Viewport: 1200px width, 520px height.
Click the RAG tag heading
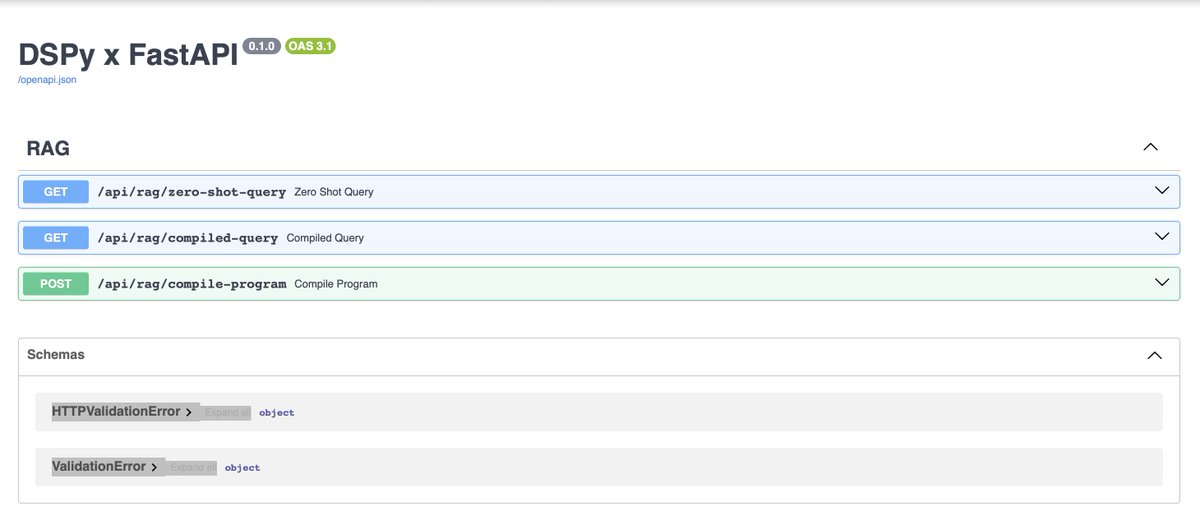[48, 148]
